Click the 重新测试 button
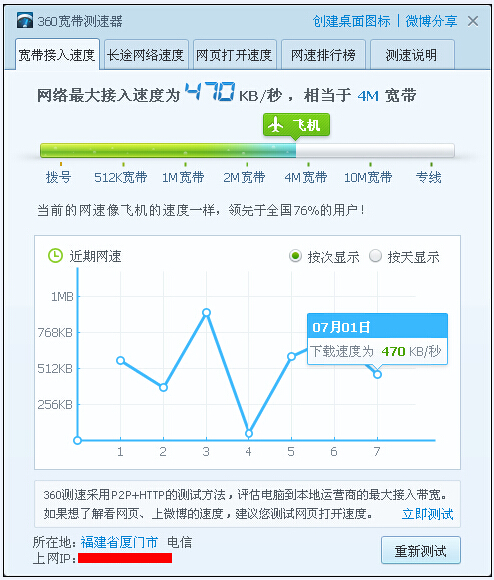The width and height of the screenshot is (494, 580). (x=421, y=550)
